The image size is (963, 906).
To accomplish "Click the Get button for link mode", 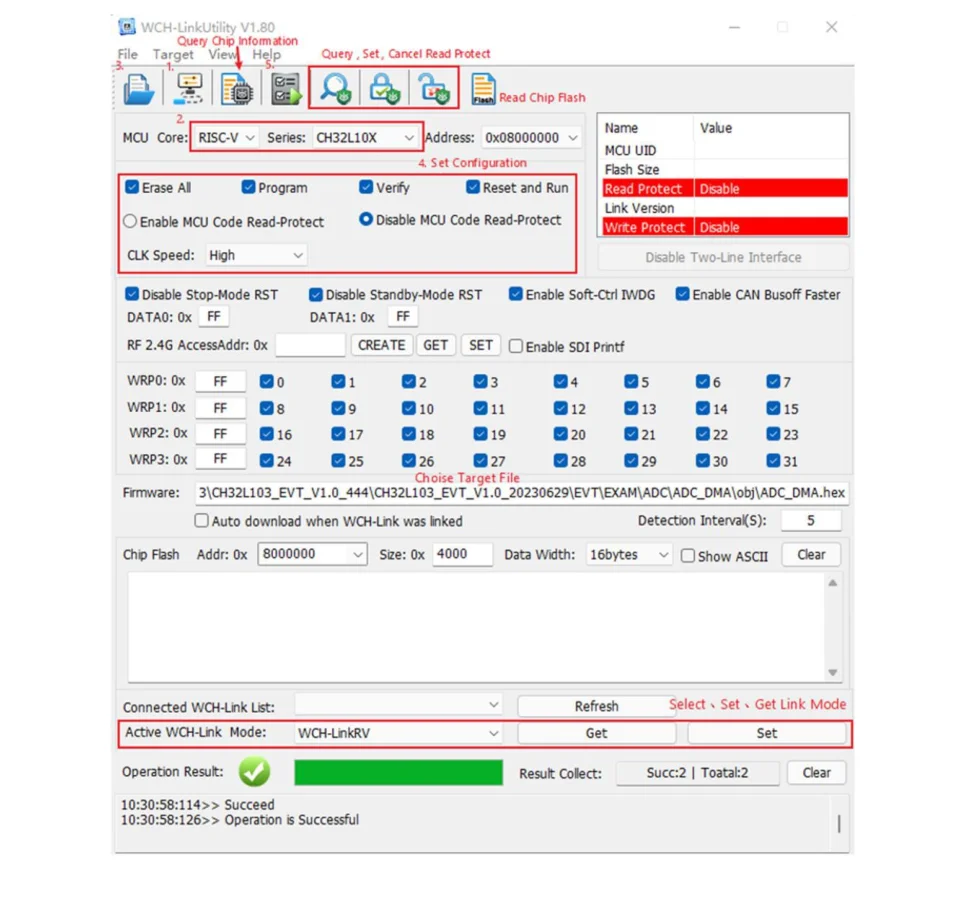I will click(596, 733).
